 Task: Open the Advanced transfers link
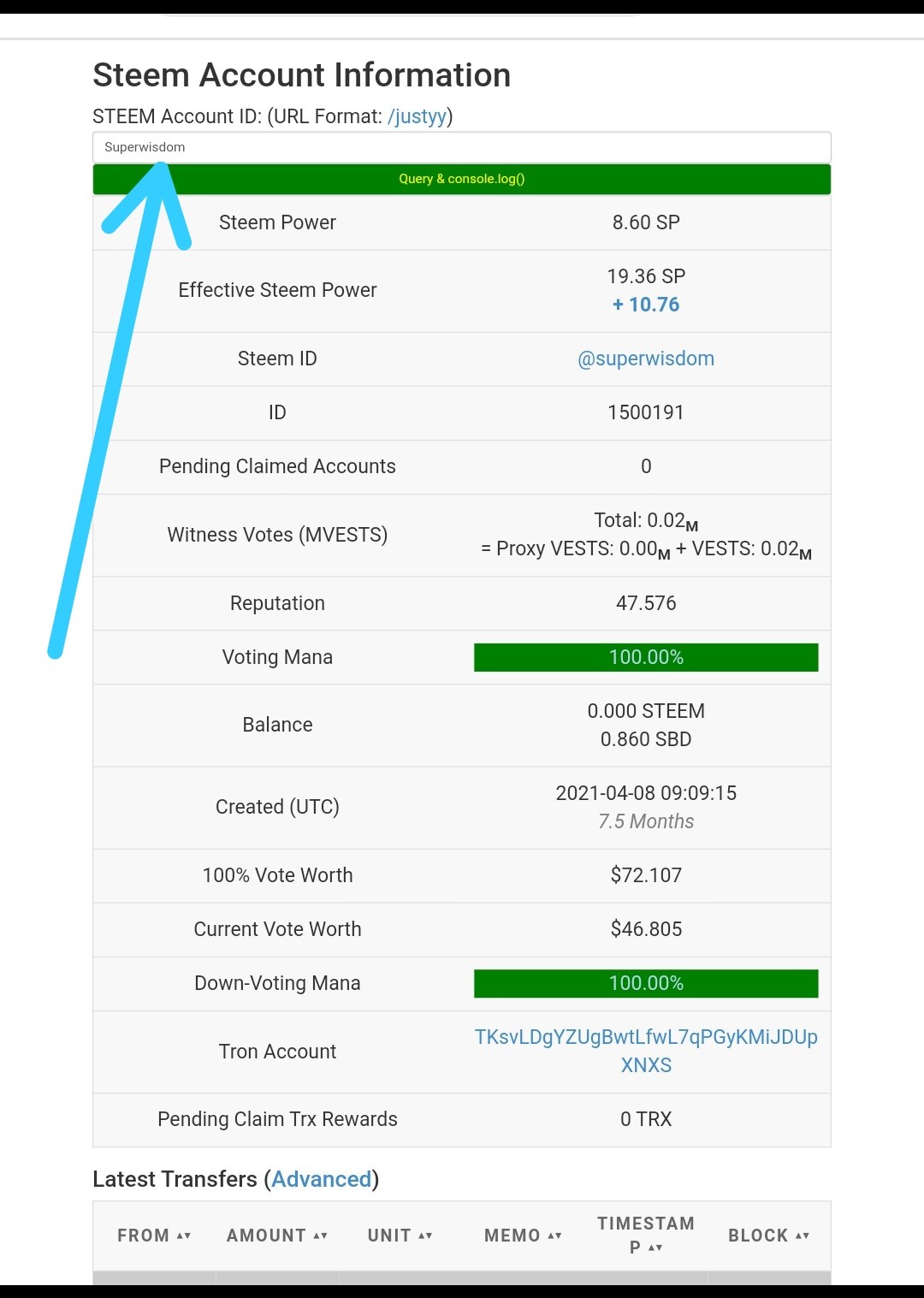[x=322, y=1179]
